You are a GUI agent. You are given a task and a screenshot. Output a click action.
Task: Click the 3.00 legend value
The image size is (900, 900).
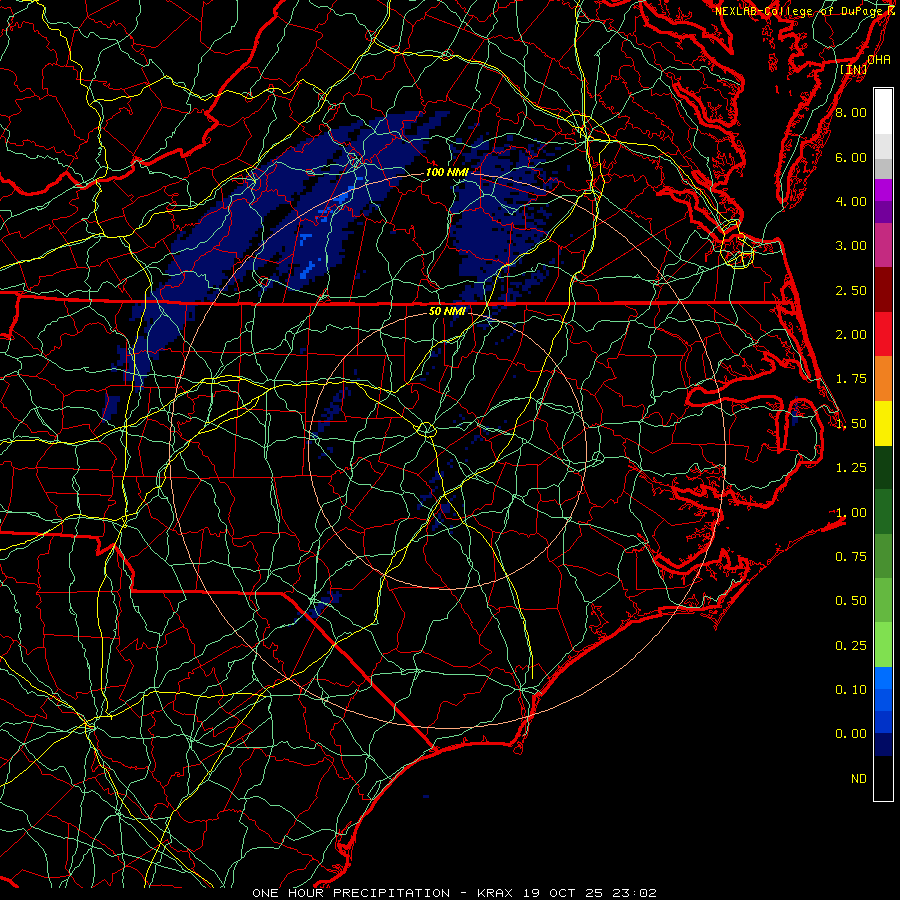pos(851,246)
